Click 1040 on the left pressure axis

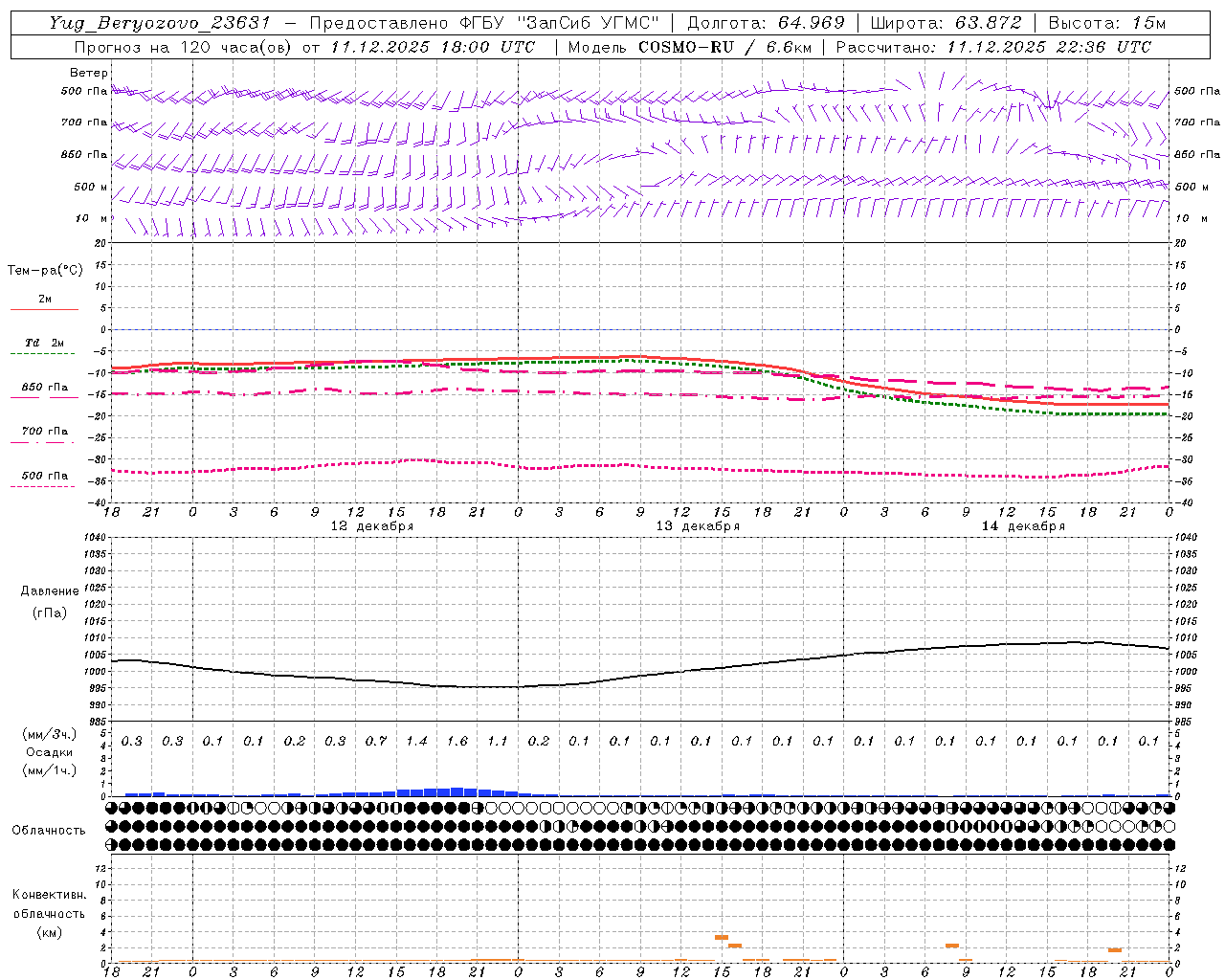click(95, 538)
